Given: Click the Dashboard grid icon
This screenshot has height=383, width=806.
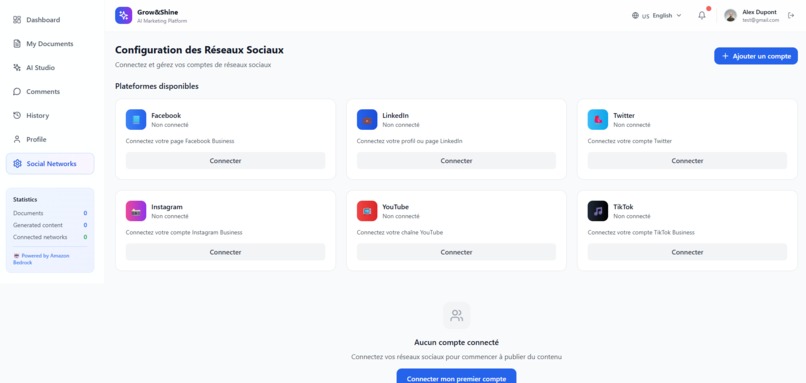Looking at the screenshot, I should pyautogui.click(x=17, y=20).
